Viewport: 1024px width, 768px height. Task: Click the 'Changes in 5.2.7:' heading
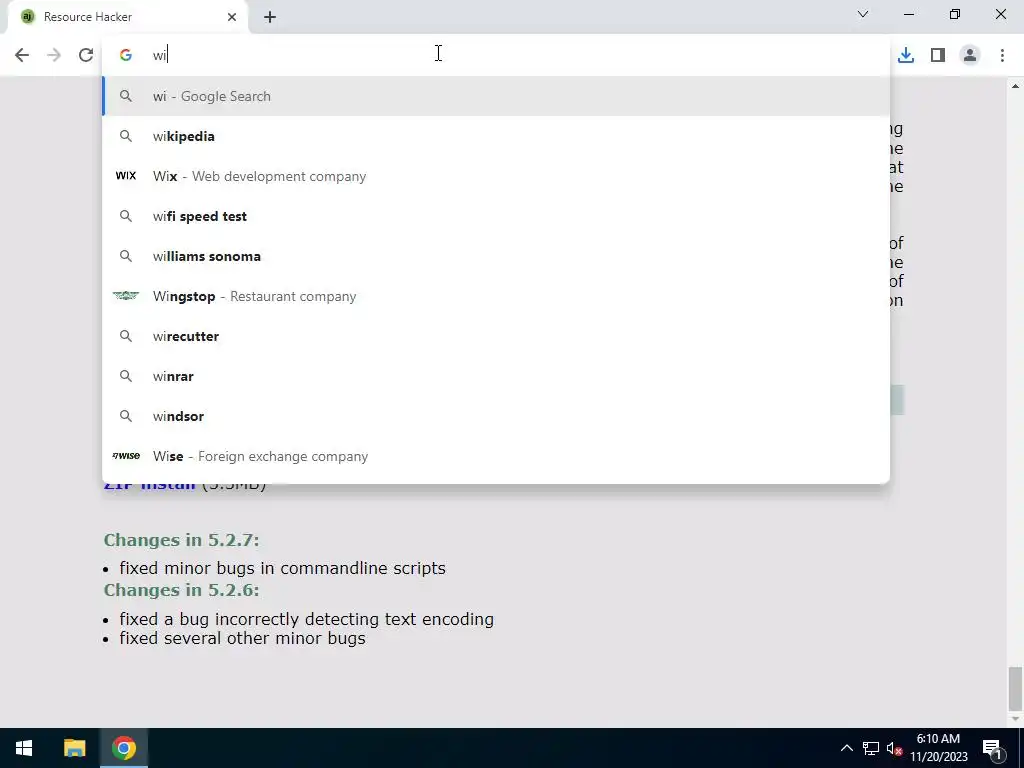tap(181, 540)
